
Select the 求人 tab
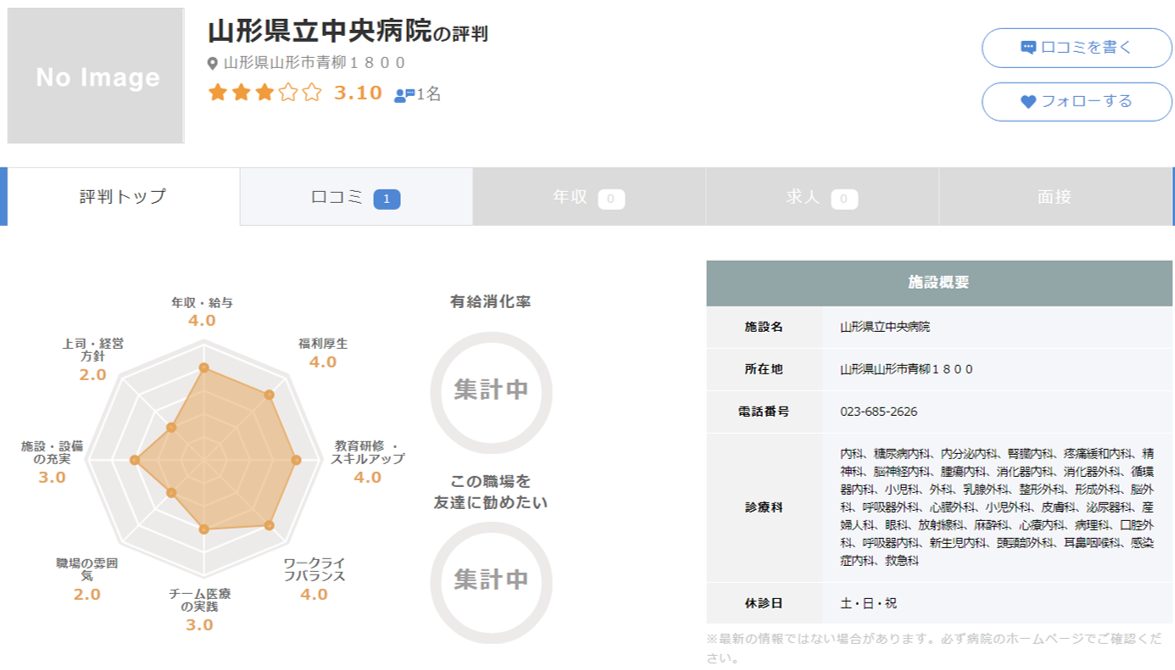click(821, 197)
